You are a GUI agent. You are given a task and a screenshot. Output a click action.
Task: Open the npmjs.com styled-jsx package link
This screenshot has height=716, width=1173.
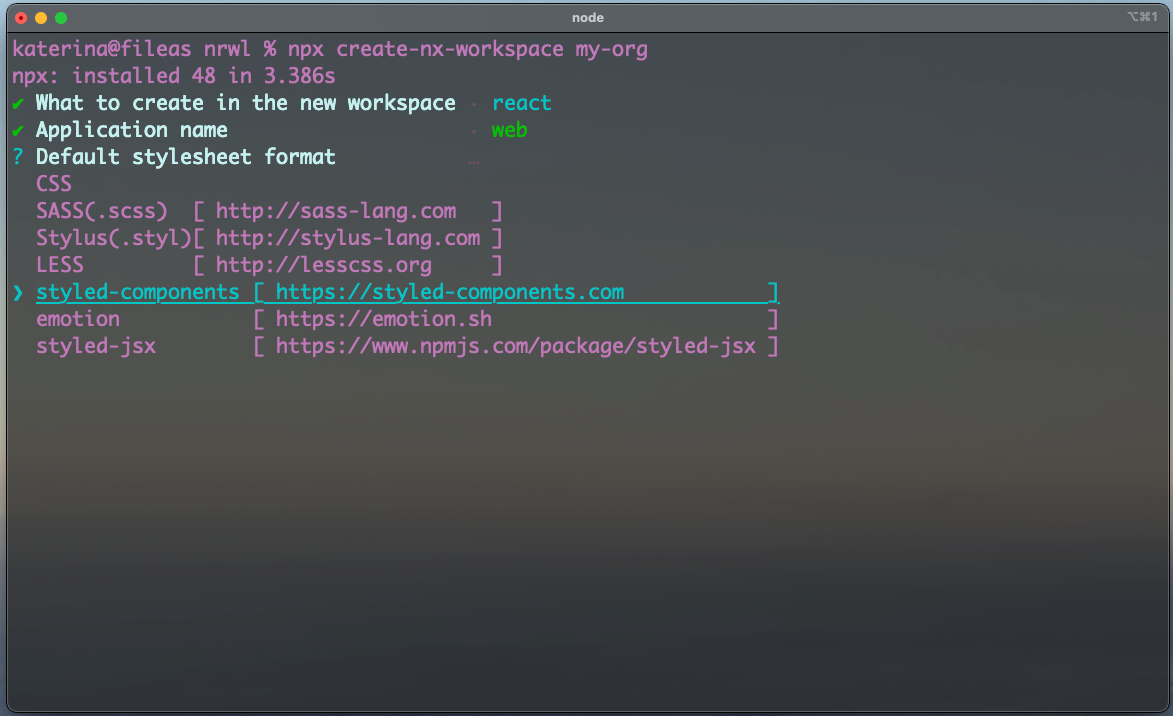click(x=515, y=346)
